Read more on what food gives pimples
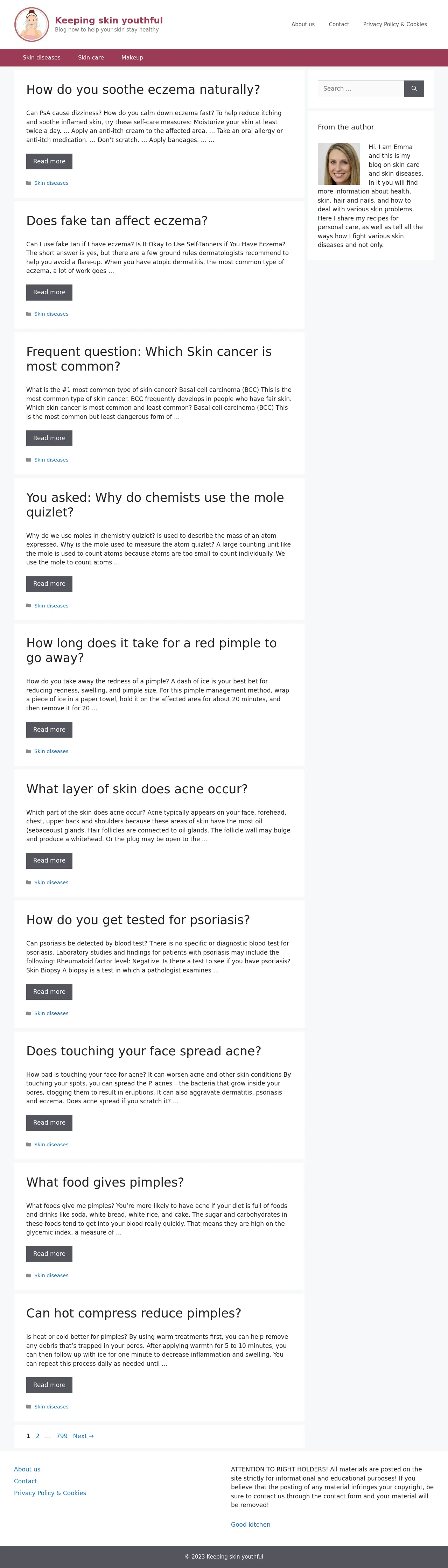 [49, 1254]
